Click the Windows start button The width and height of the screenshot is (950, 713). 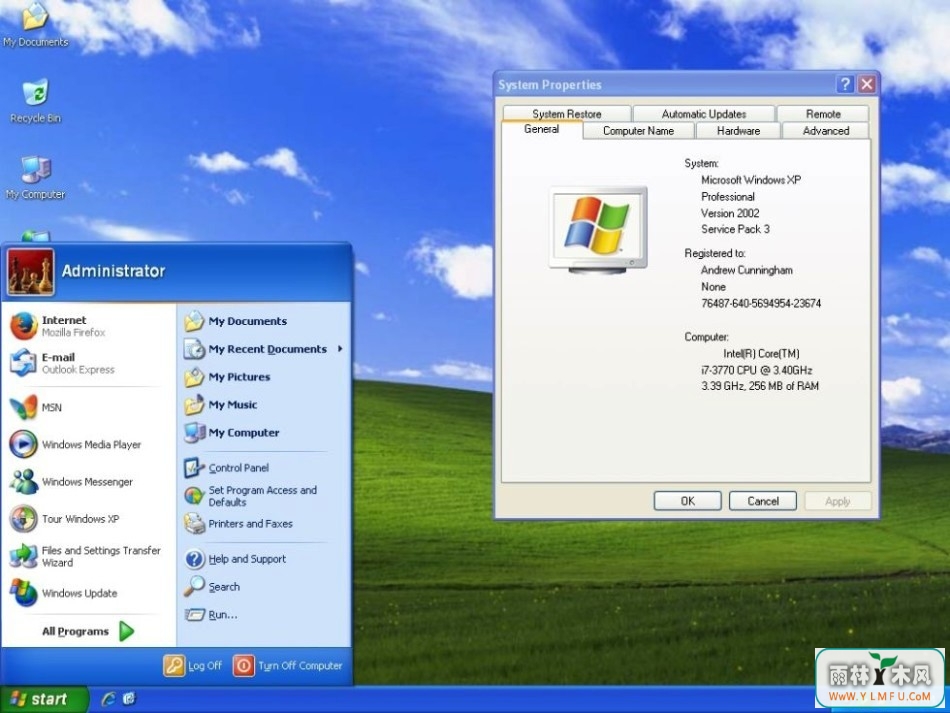44,699
